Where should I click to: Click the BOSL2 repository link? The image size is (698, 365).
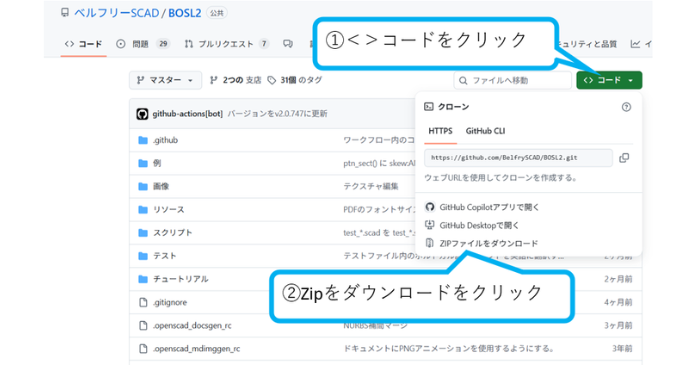point(184,13)
